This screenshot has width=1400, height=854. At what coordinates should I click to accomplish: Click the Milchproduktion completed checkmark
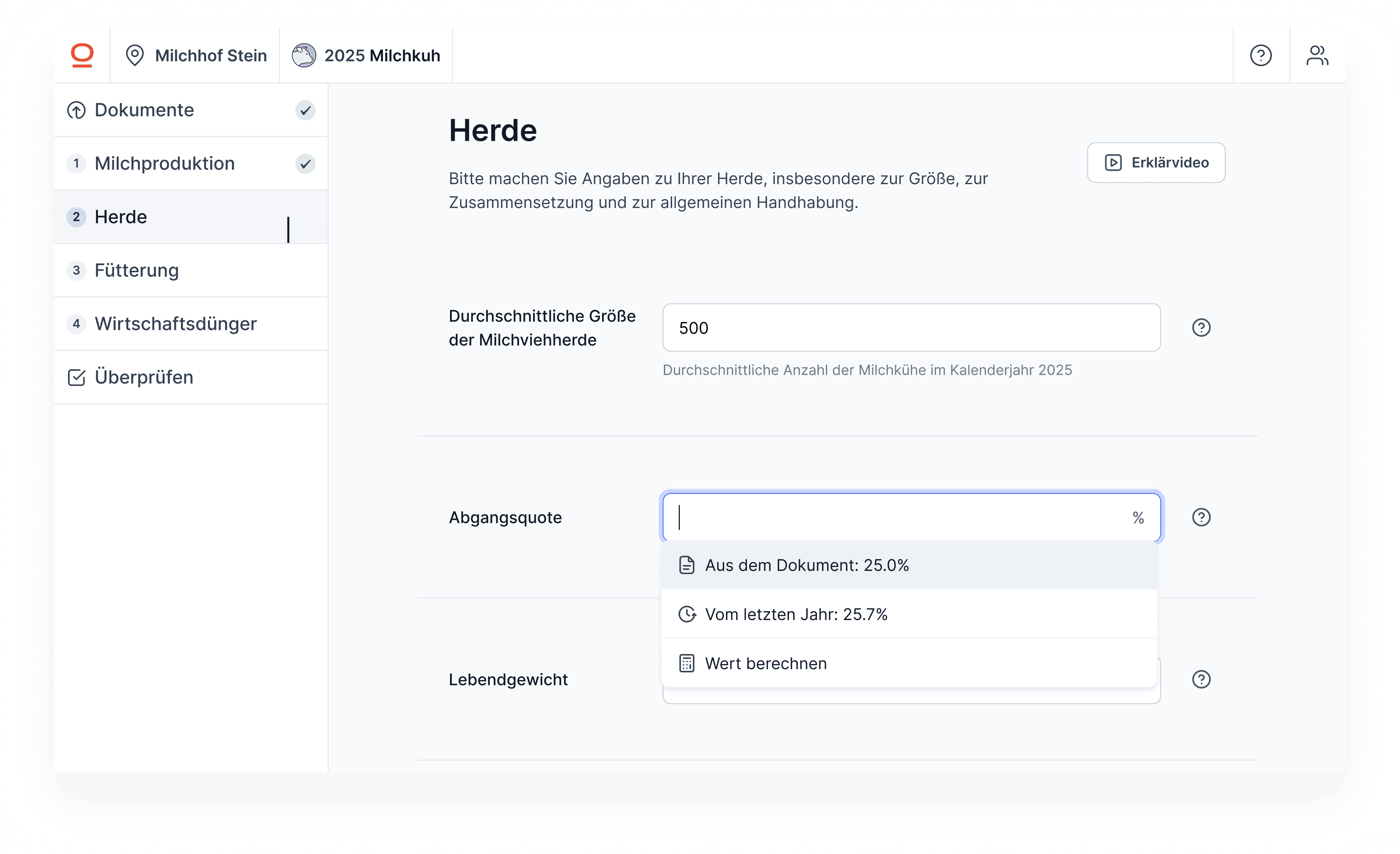click(305, 164)
